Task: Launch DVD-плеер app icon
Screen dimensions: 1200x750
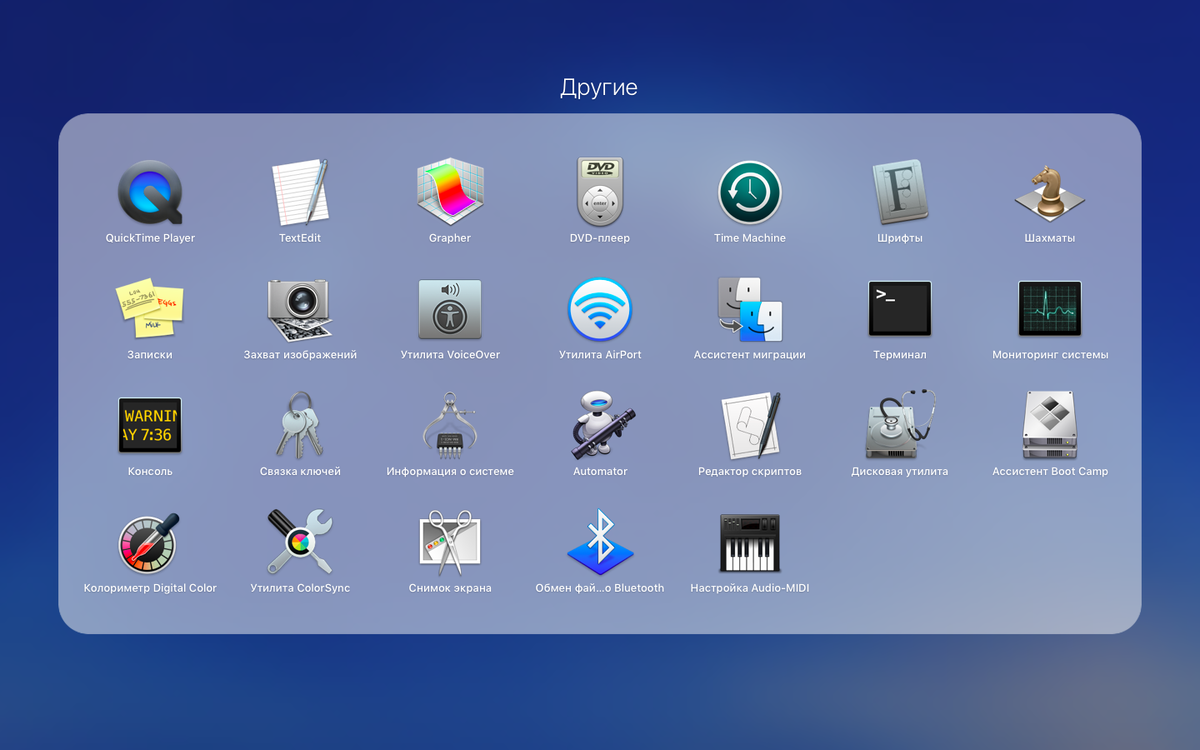Action: [x=600, y=192]
